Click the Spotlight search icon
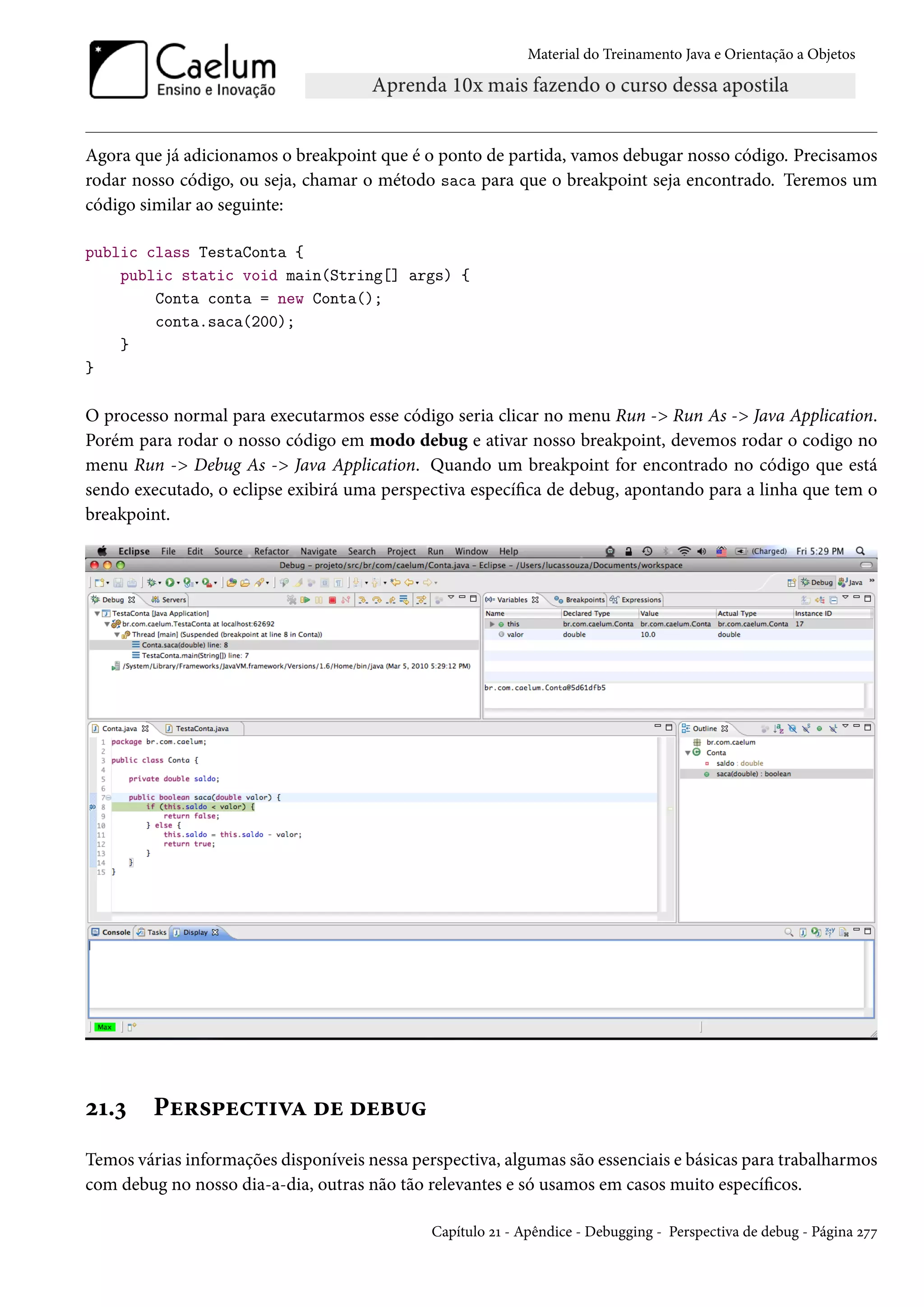Screen dimensions: 924x1307 pyautogui.click(x=860, y=551)
